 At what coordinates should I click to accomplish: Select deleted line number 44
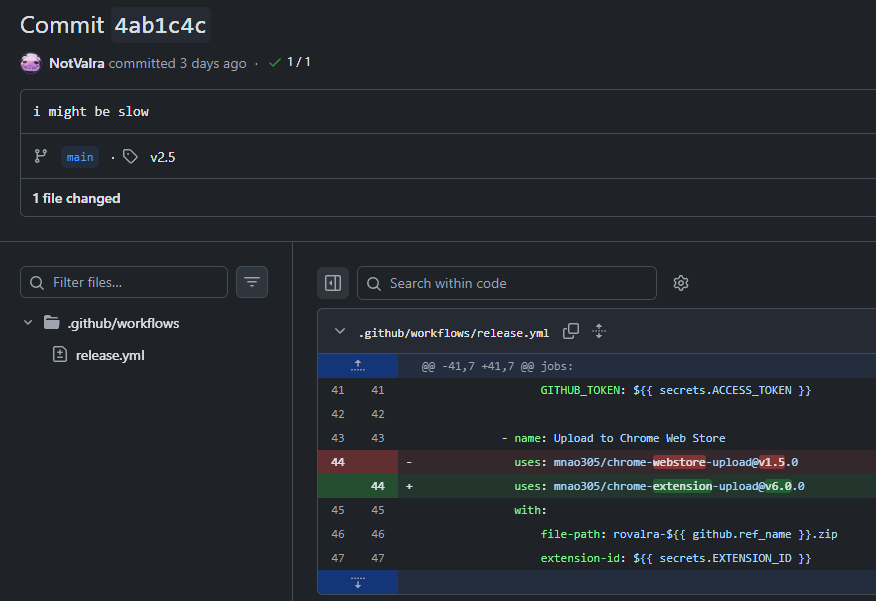point(338,462)
